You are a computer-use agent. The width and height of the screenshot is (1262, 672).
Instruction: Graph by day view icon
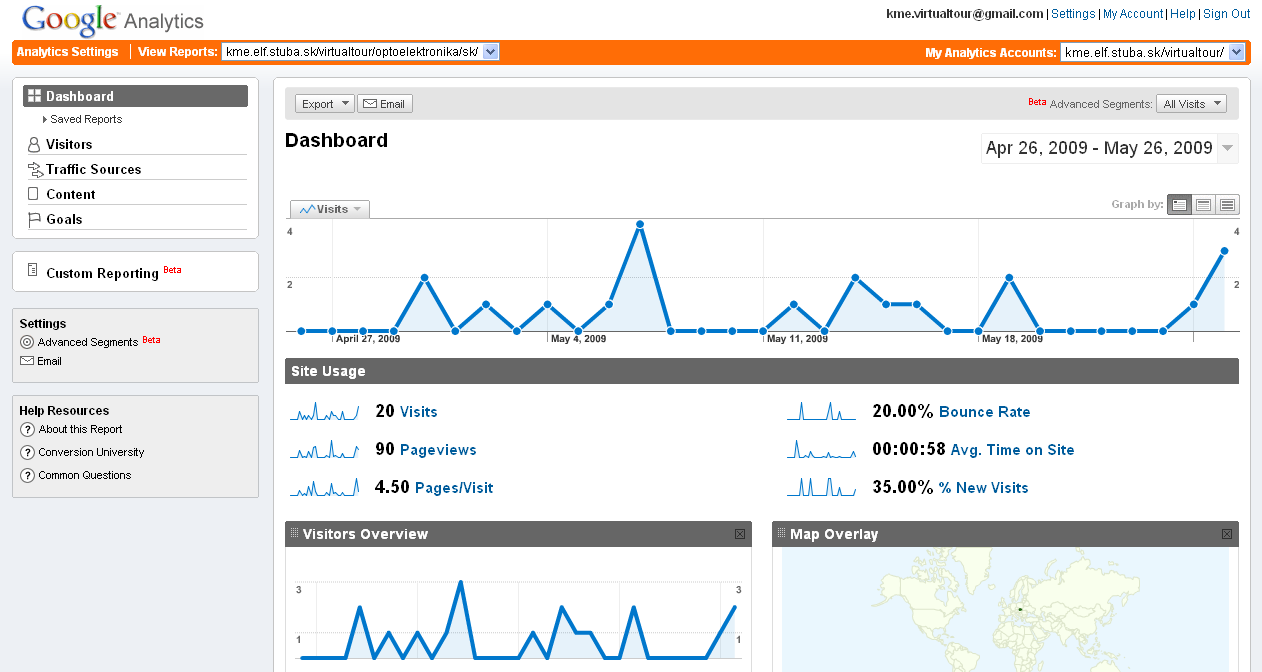pos(1179,204)
